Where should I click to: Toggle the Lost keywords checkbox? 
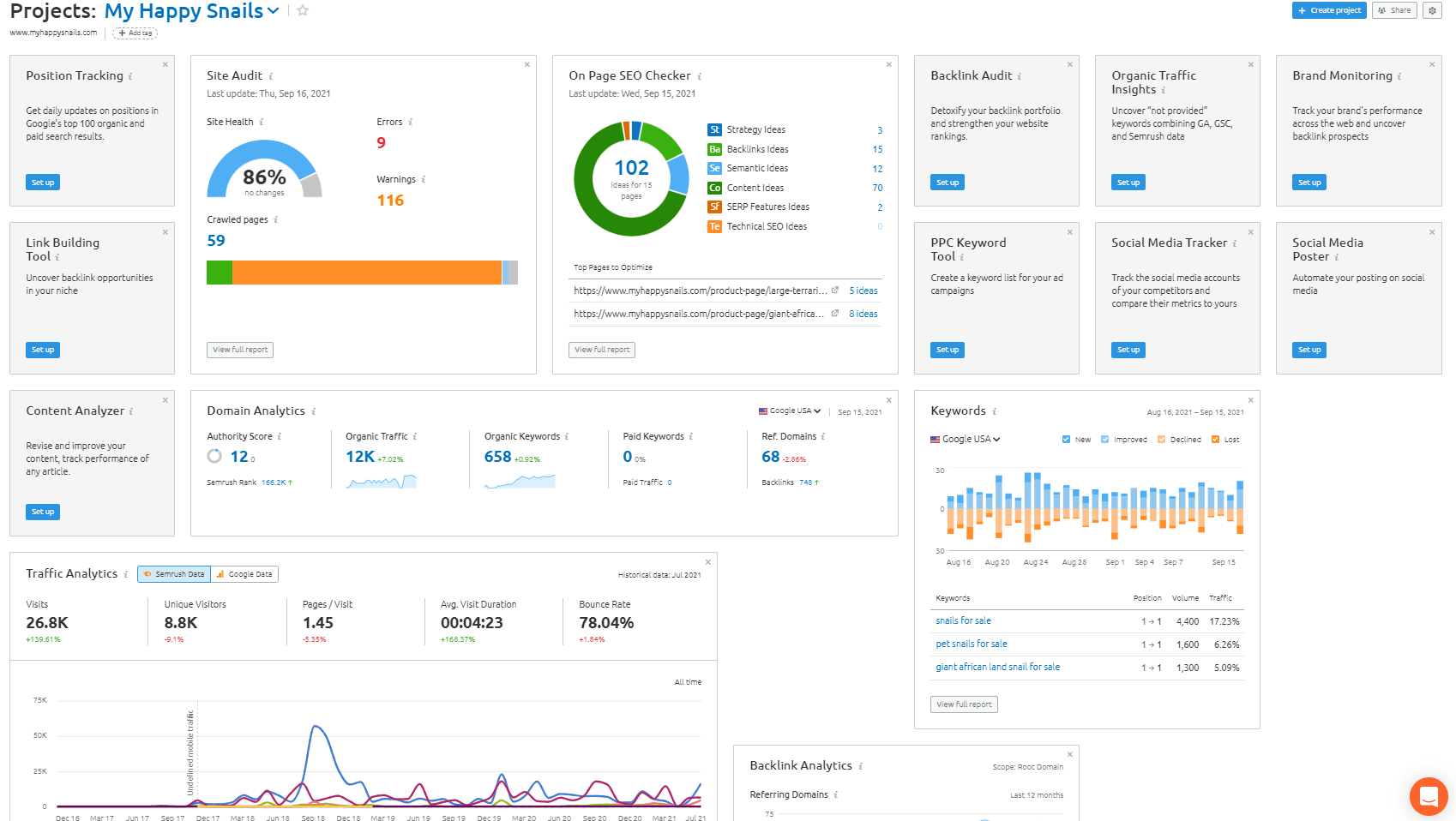click(1215, 439)
